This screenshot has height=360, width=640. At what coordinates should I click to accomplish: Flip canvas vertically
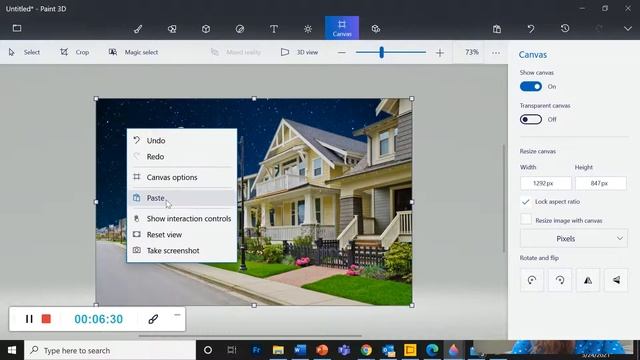(x=616, y=280)
